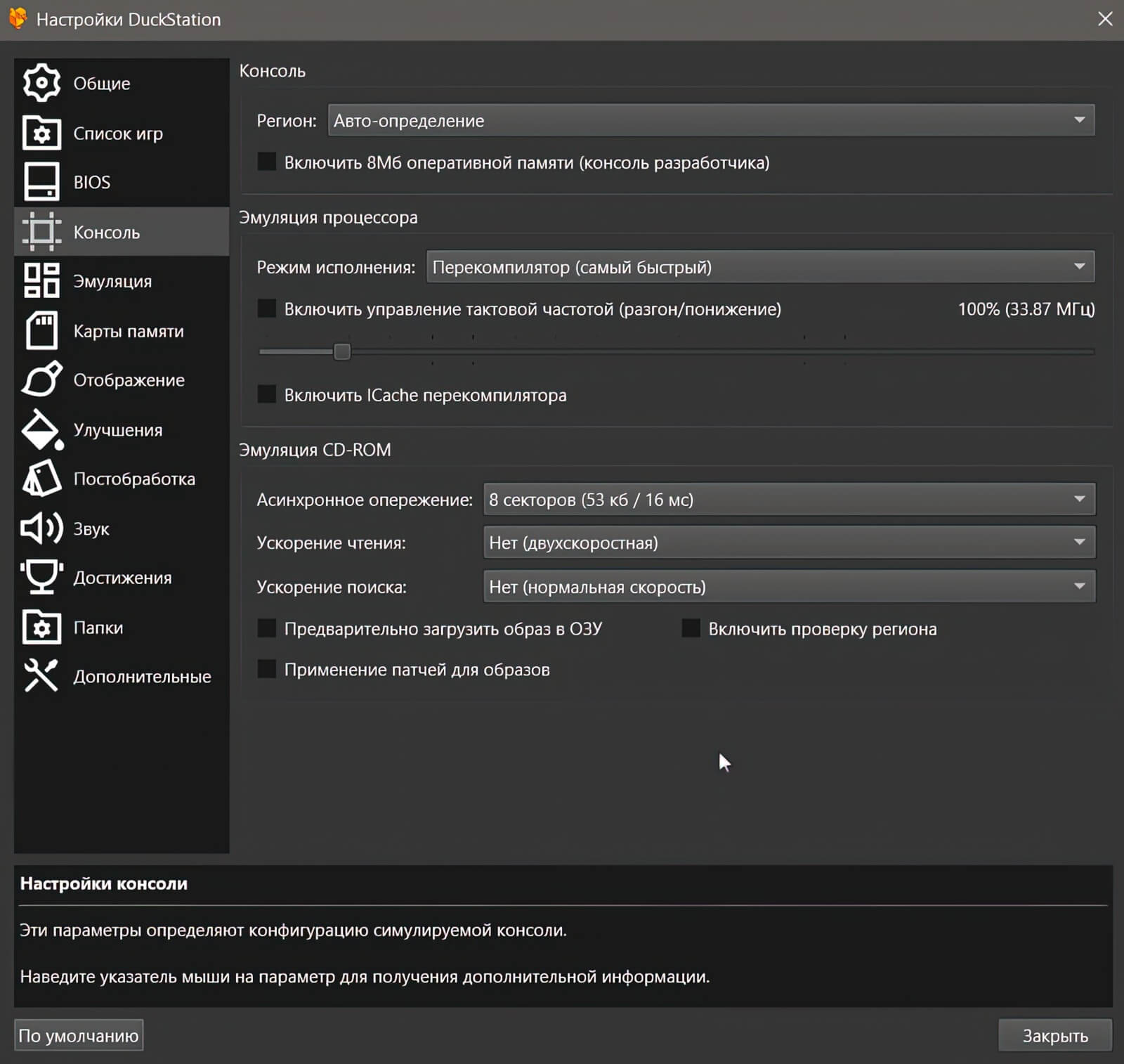Click the Настройки консоли heading
This screenshot has height=1064, width=1124.
point(104,884)
